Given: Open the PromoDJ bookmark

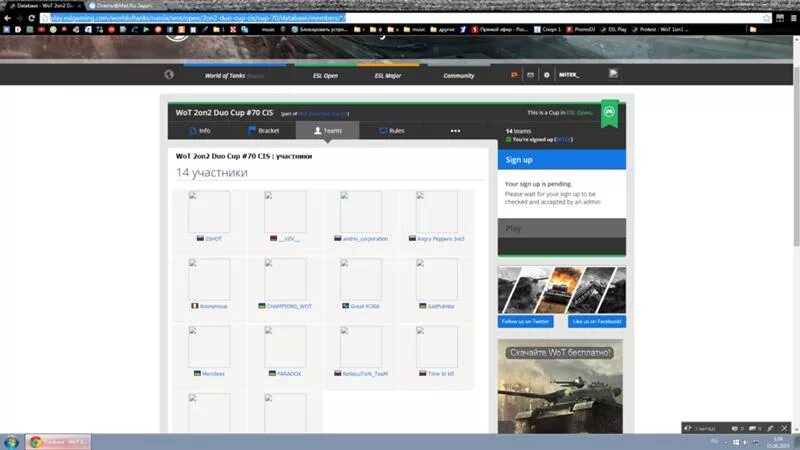Looking at the screenshot, I should [x=581, y=30].
